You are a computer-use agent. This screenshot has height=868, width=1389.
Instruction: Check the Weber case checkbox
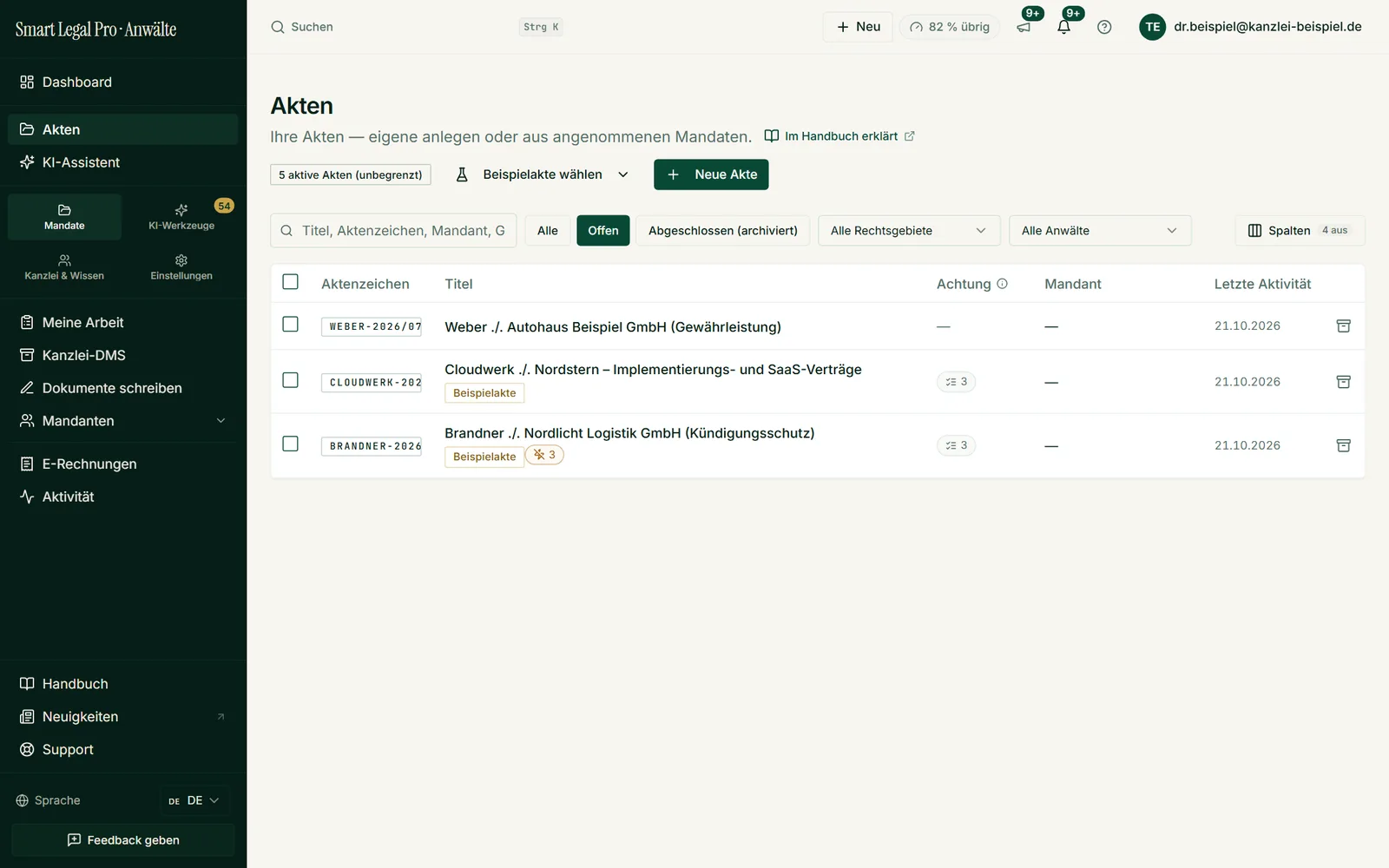pos(291,324)
